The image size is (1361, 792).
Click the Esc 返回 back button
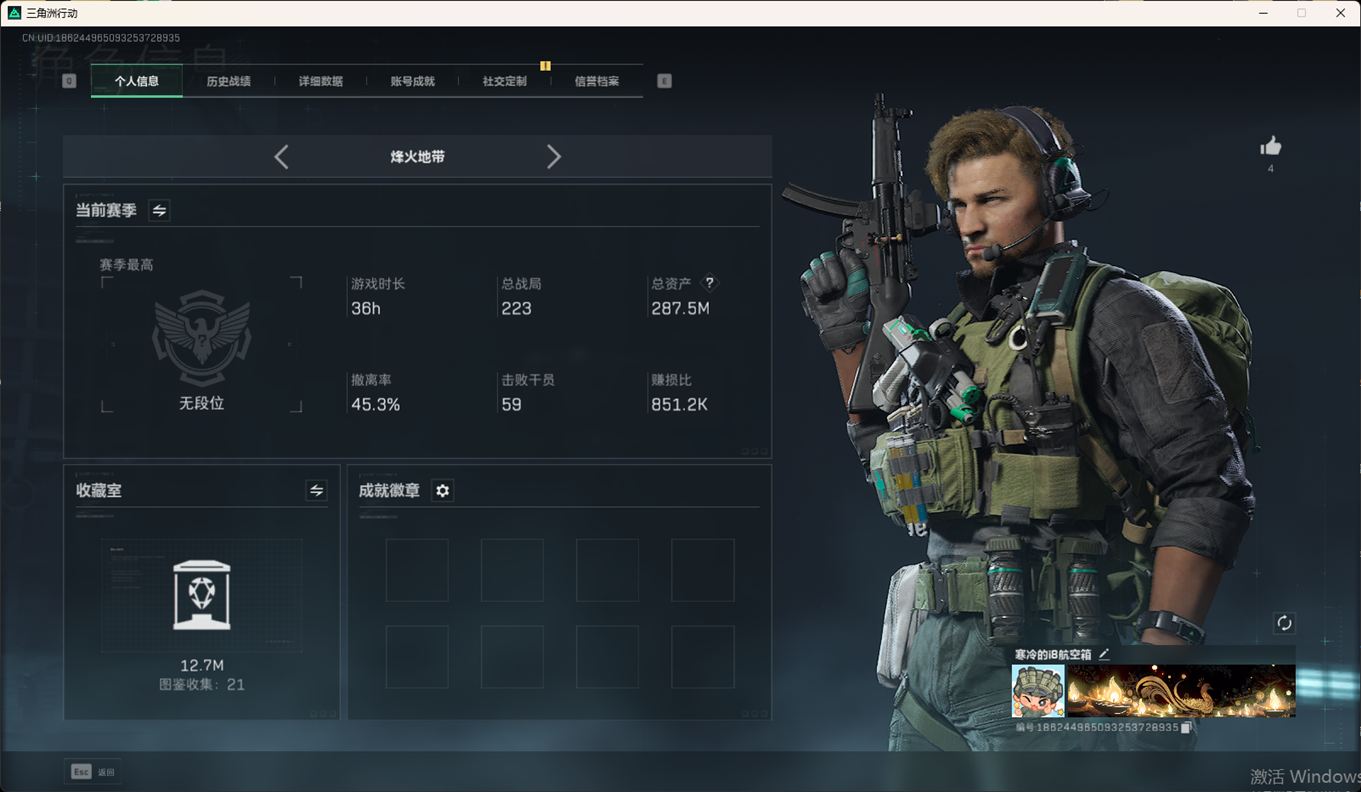pos(93,772)
